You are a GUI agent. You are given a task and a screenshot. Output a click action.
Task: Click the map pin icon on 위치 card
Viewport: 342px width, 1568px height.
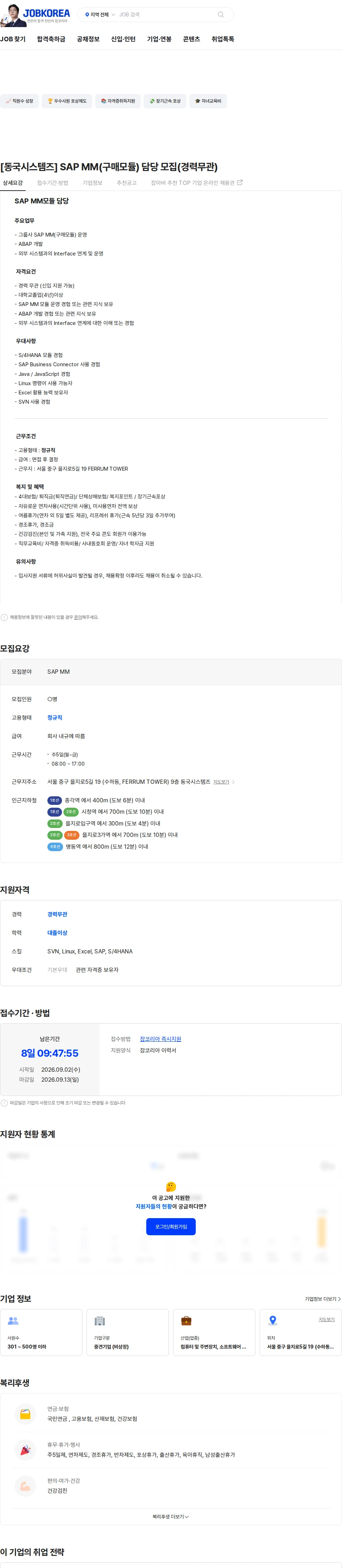273,1320
